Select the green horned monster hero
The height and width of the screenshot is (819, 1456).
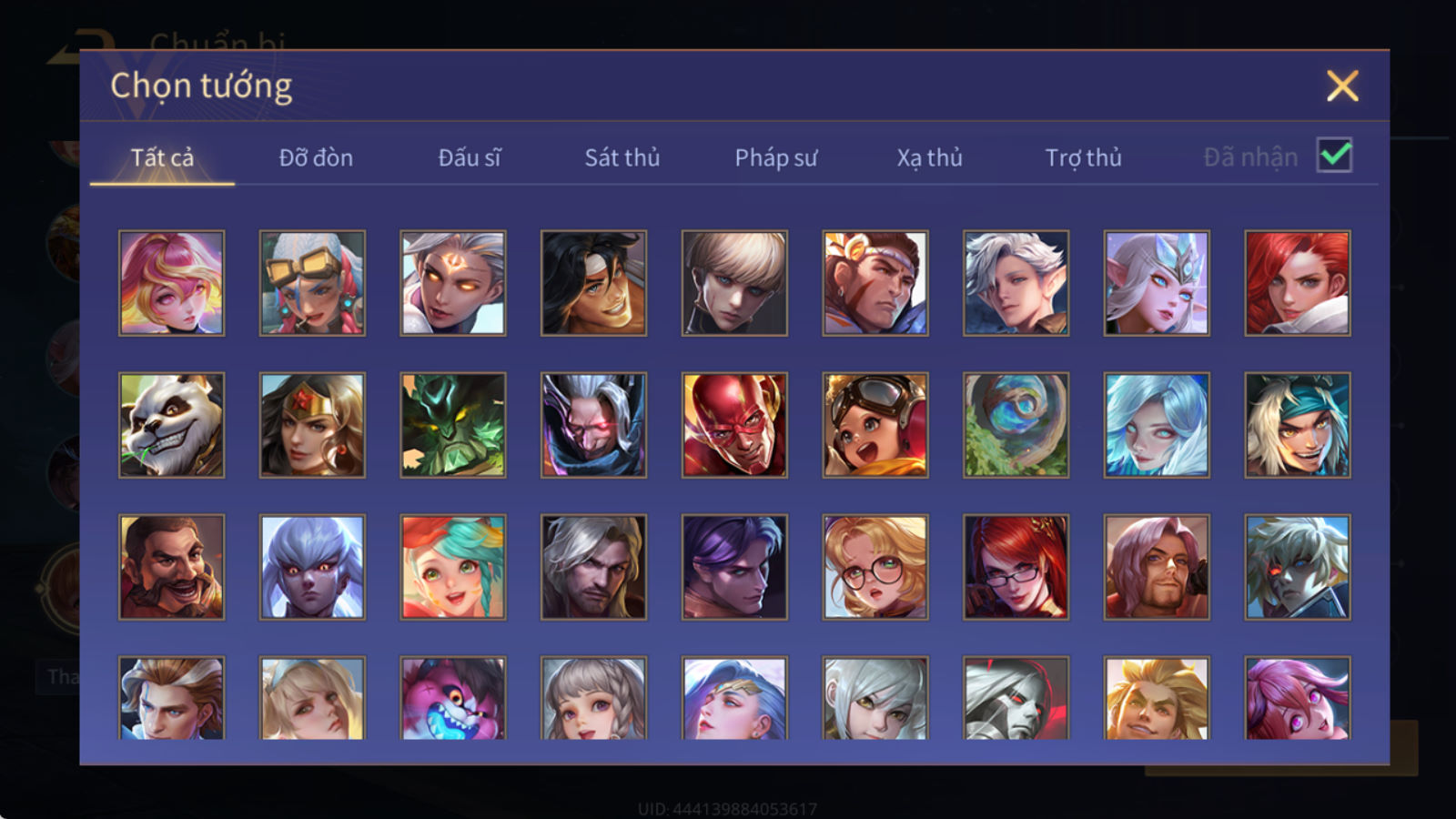point(453,425)
